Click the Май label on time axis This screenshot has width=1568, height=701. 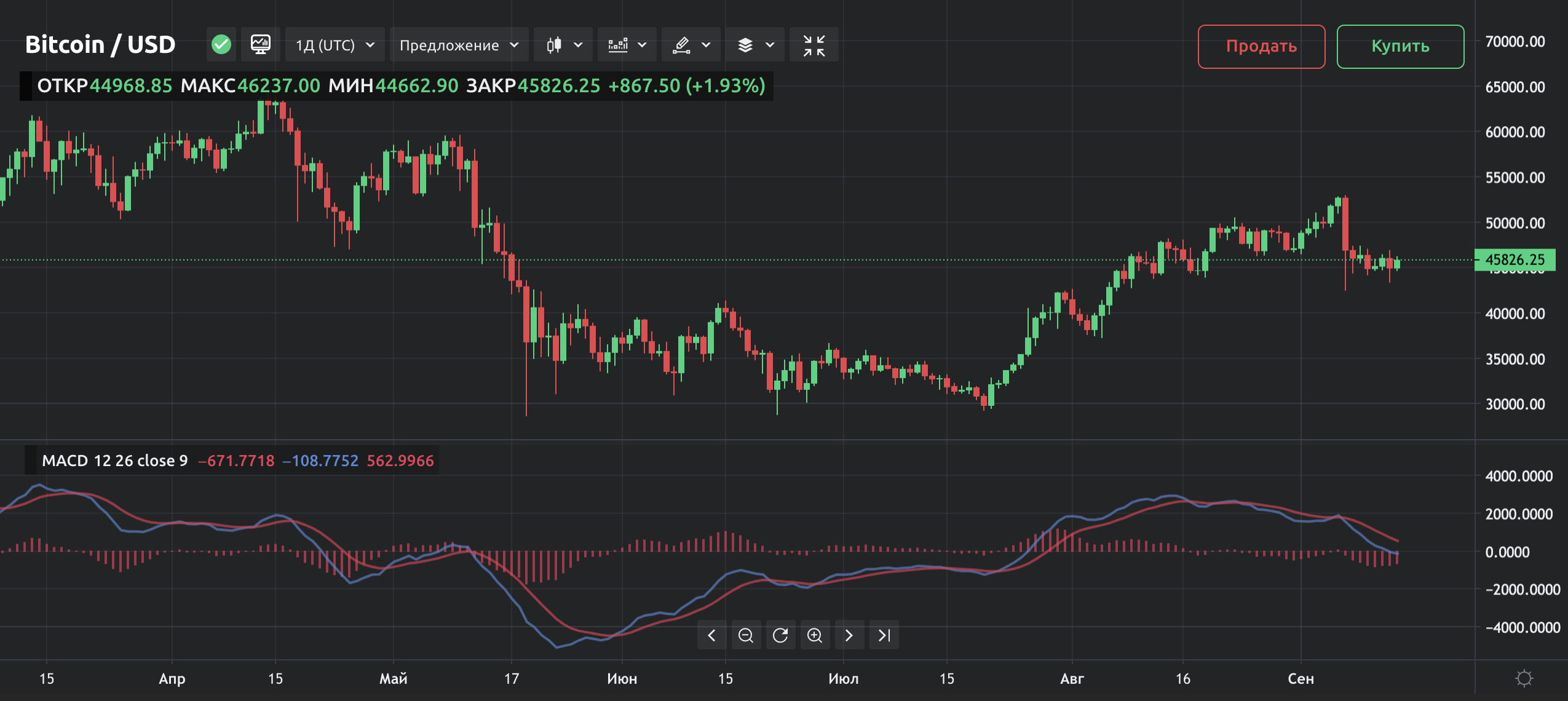[x=394, y=679]
